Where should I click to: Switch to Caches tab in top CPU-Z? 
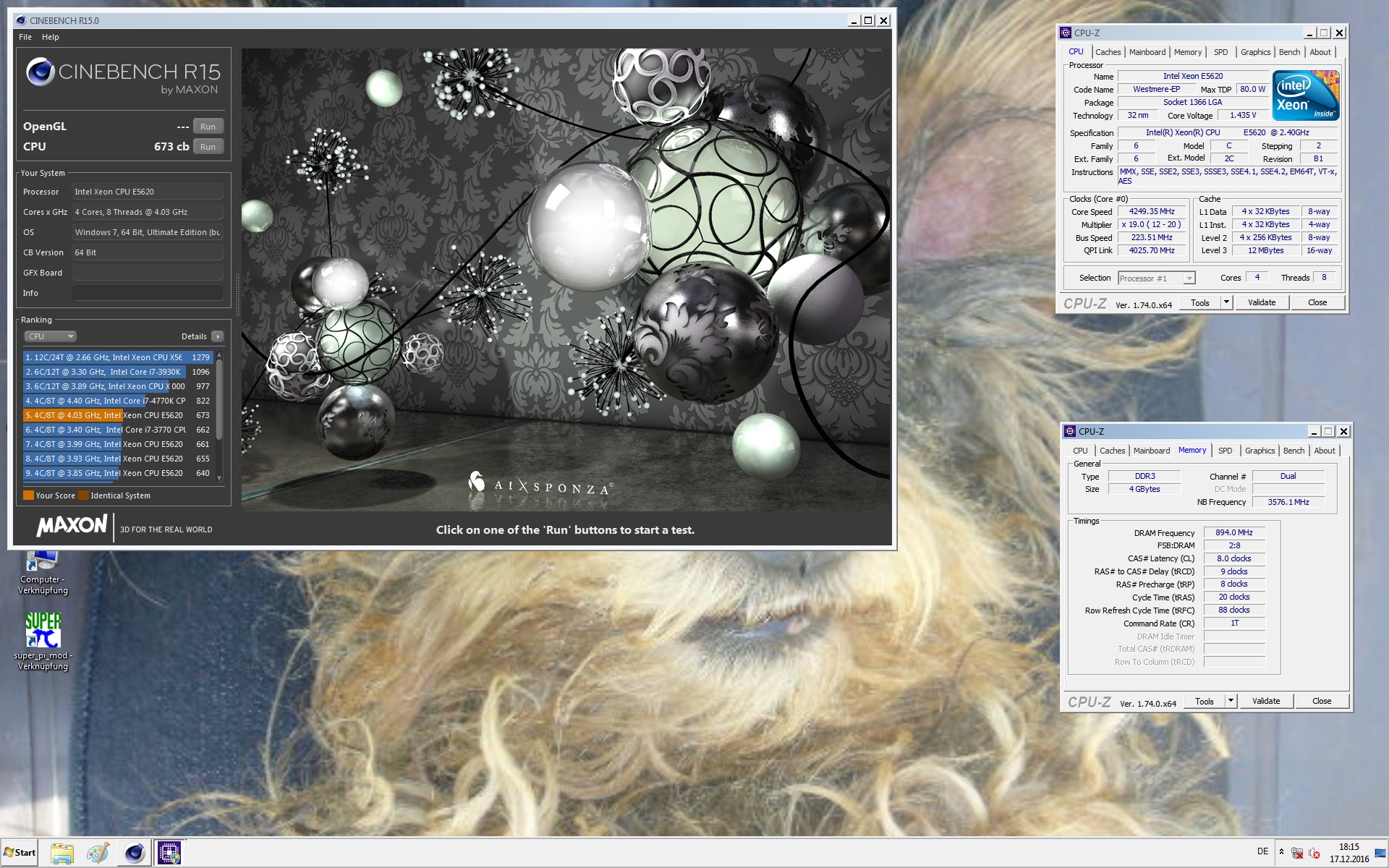point(1108,52)
